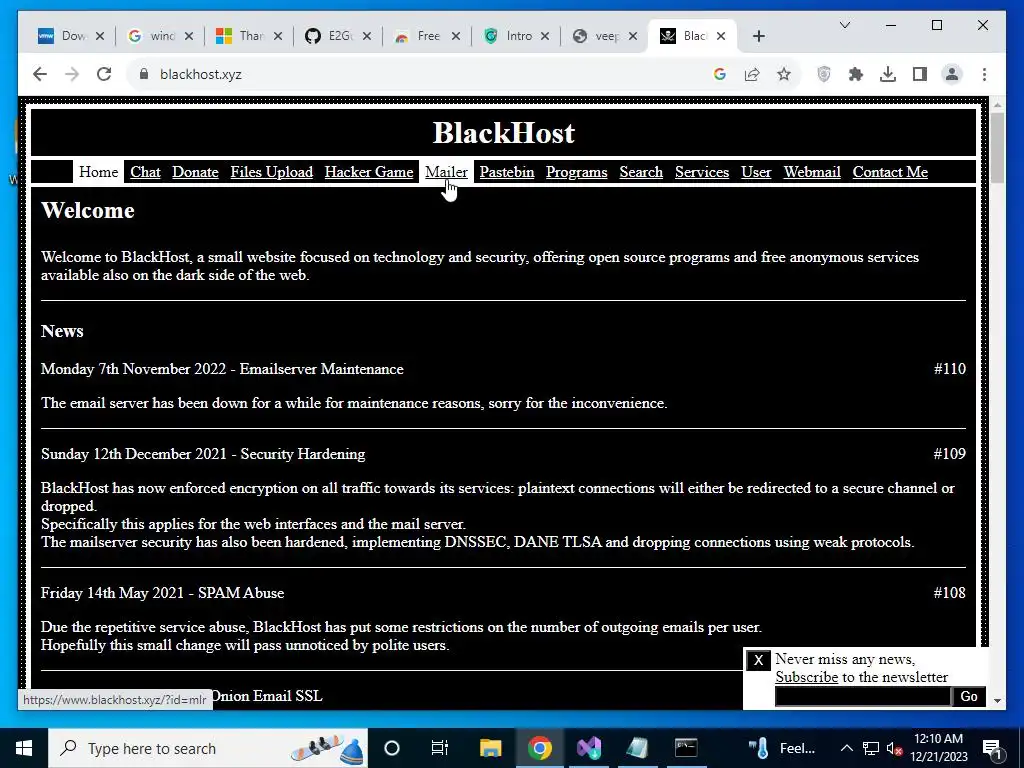The height and width of the screenshot is (768, 1024).
Task: Click news entry number #110
Action: (x=950, y=369)
